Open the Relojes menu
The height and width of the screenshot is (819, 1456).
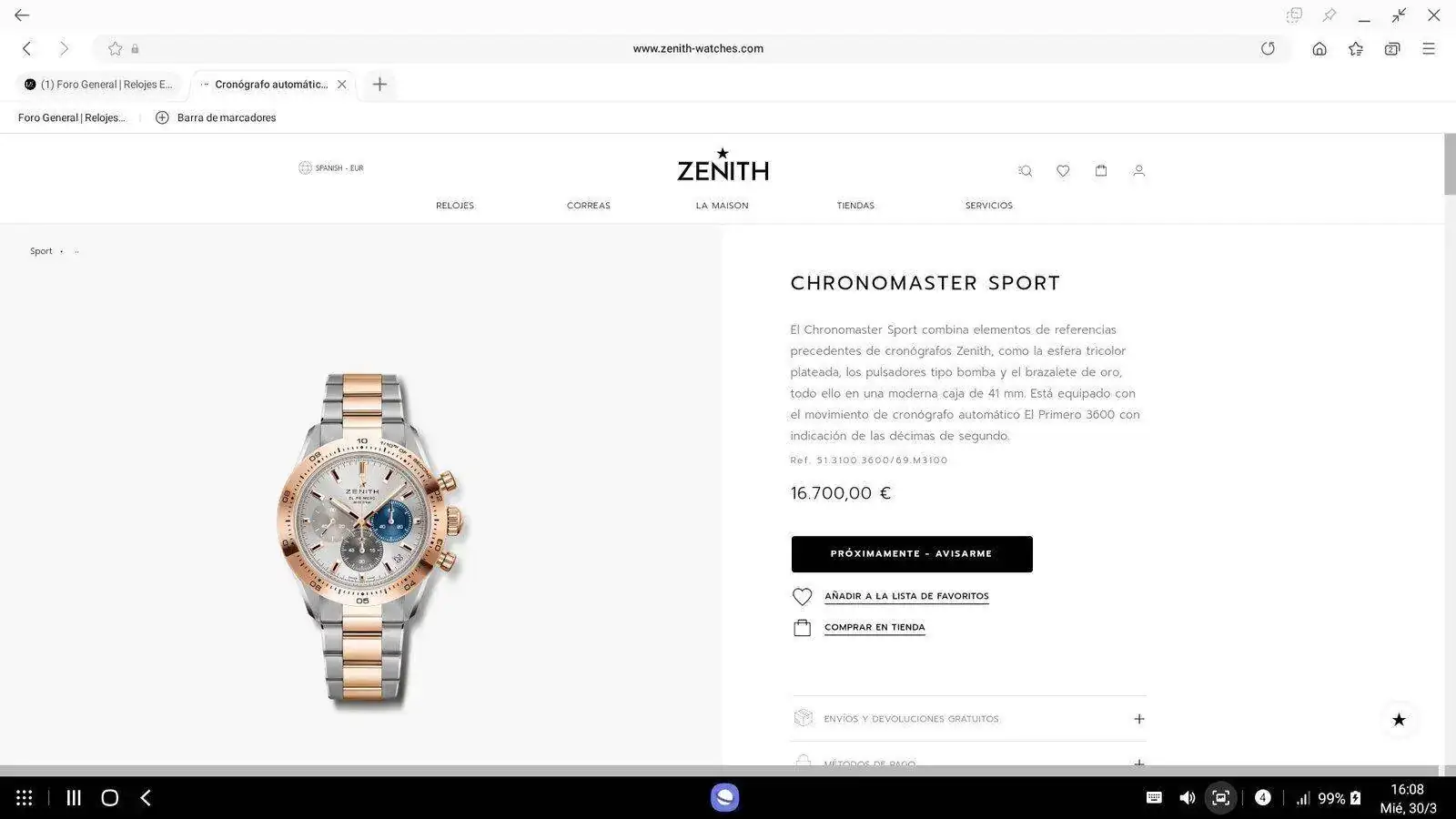(455, 206)
